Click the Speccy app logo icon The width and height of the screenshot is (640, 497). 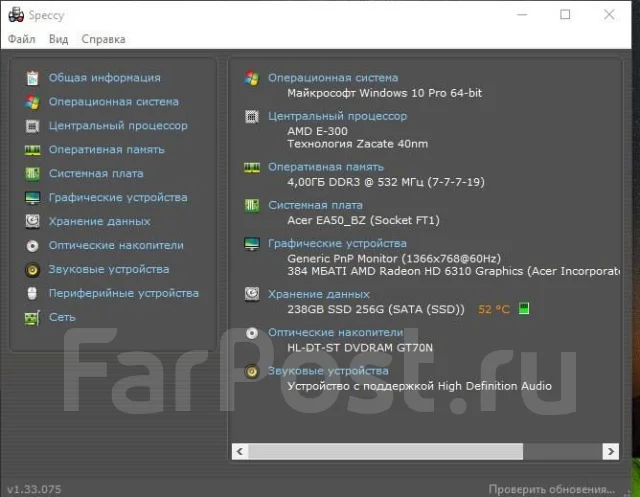16,15
